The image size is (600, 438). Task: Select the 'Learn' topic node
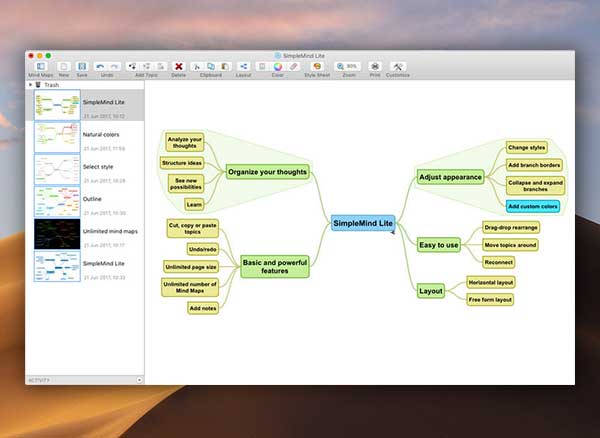coord(194,205)
